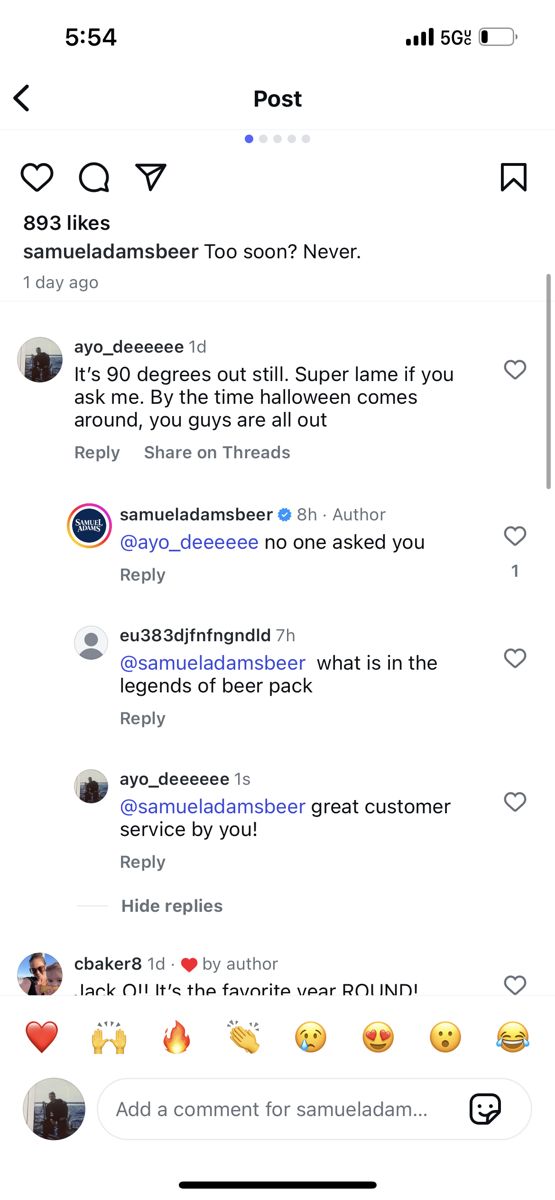
Task: Open the 893 likes list
Action: click(66, 223)
